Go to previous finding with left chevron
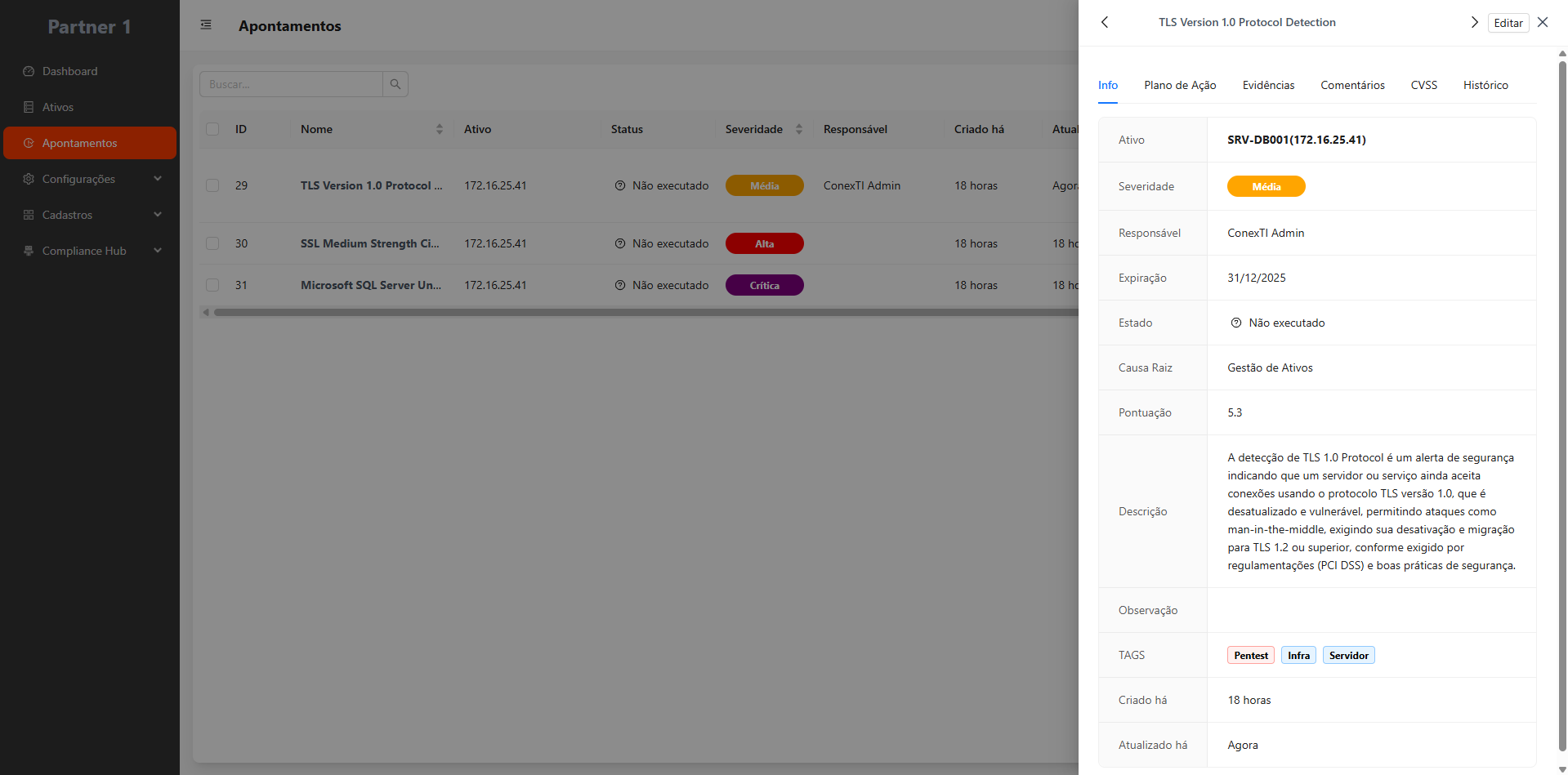1568x775 pixels. (x=1105, y=22)
